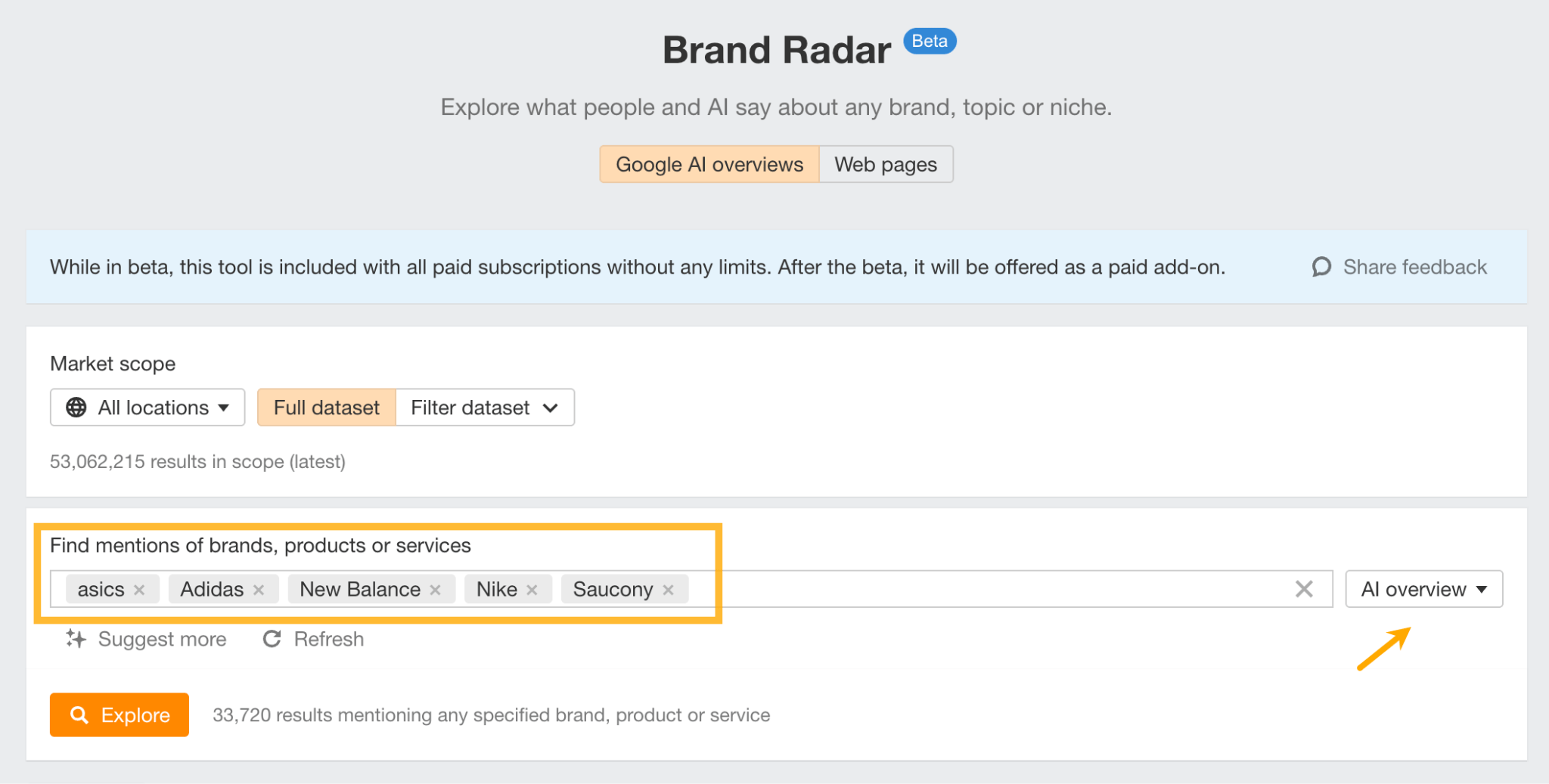Click the Refresh arrow icon
Screen dimensions: 1549x784
point(272,639)
